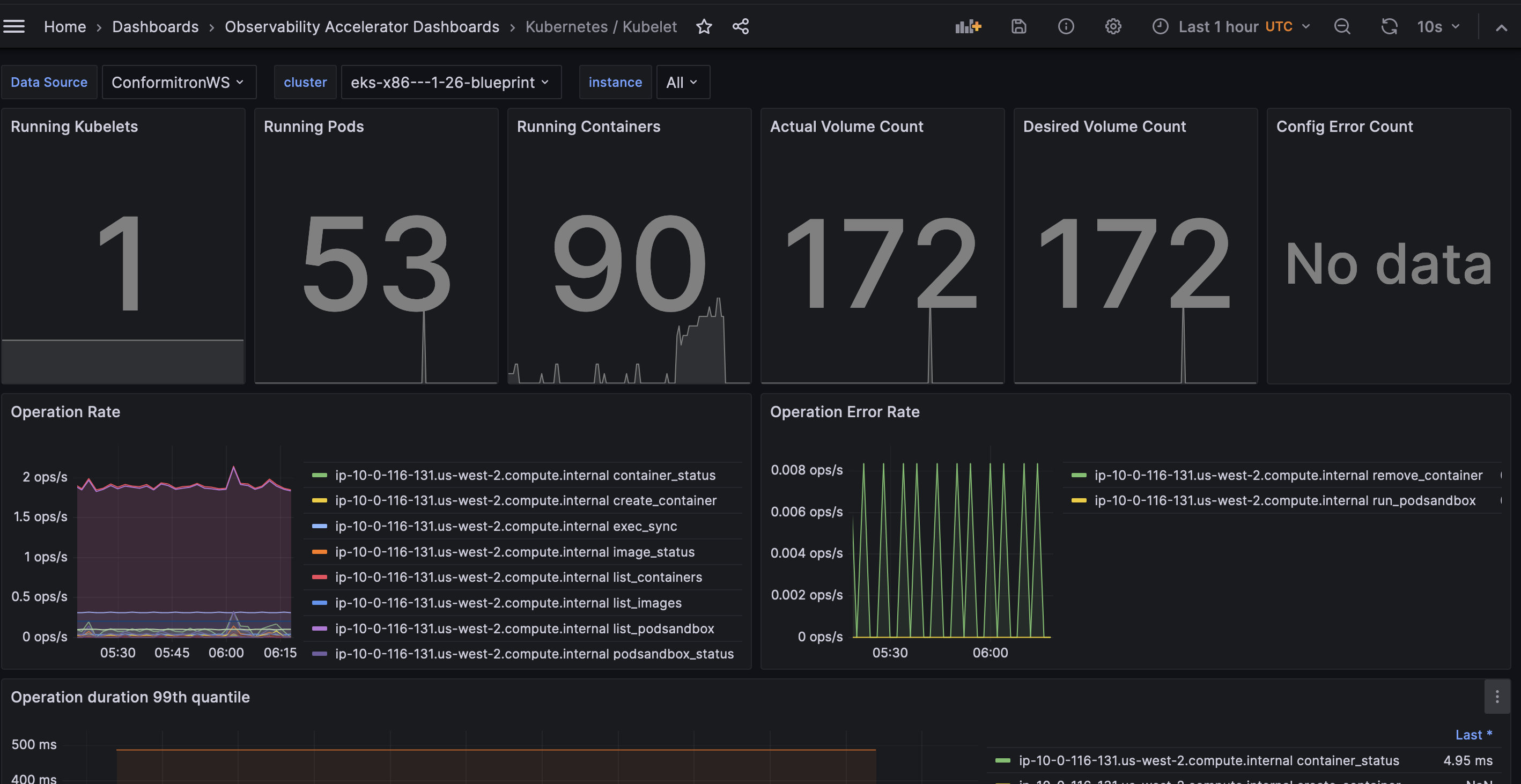This screenshot has width=1521, height=784.
Task: Click the Kubernetes / Kubelet tab title
Action: pos(601,24)
